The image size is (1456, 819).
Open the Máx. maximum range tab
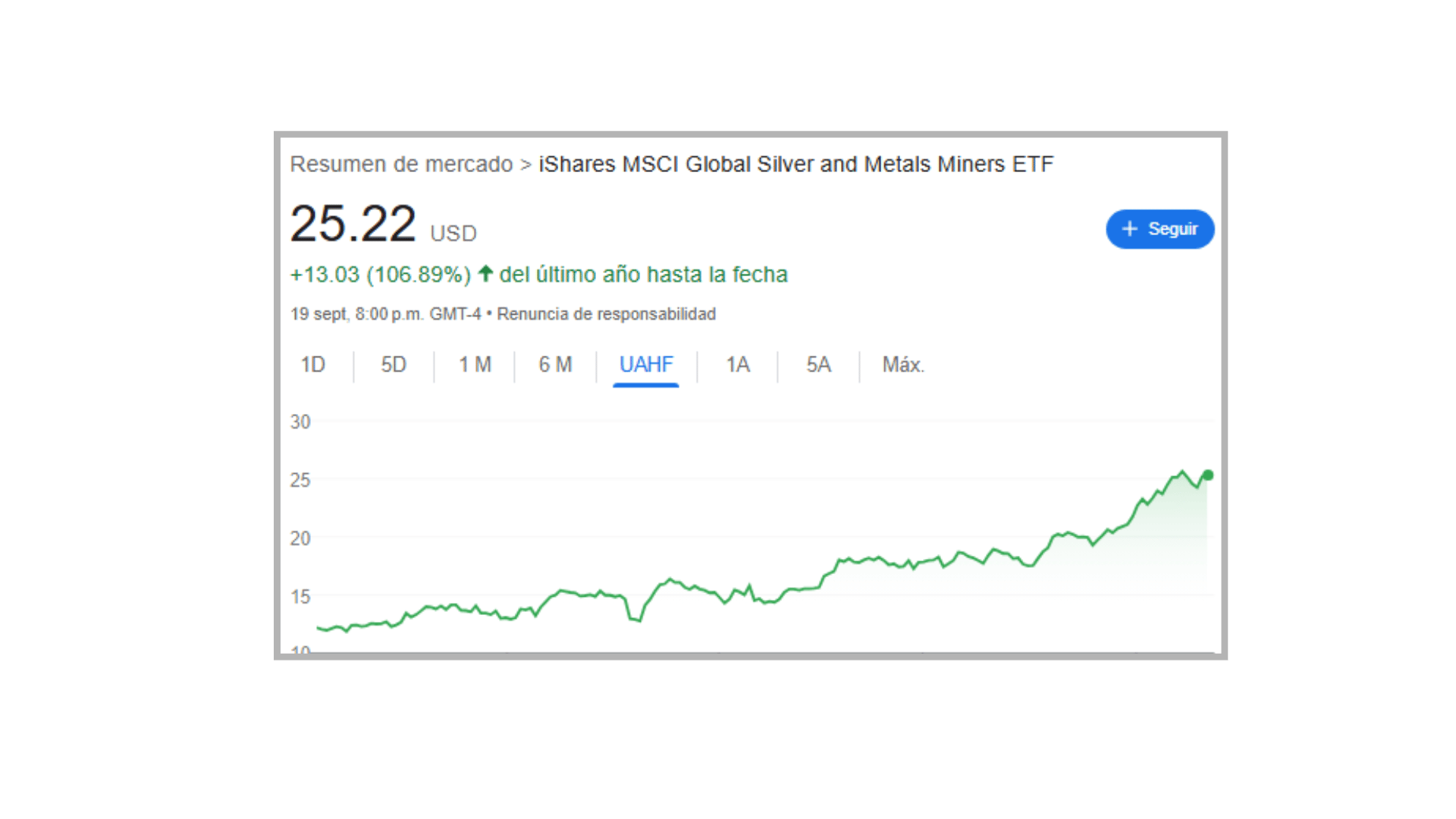(x=903, y=365)
